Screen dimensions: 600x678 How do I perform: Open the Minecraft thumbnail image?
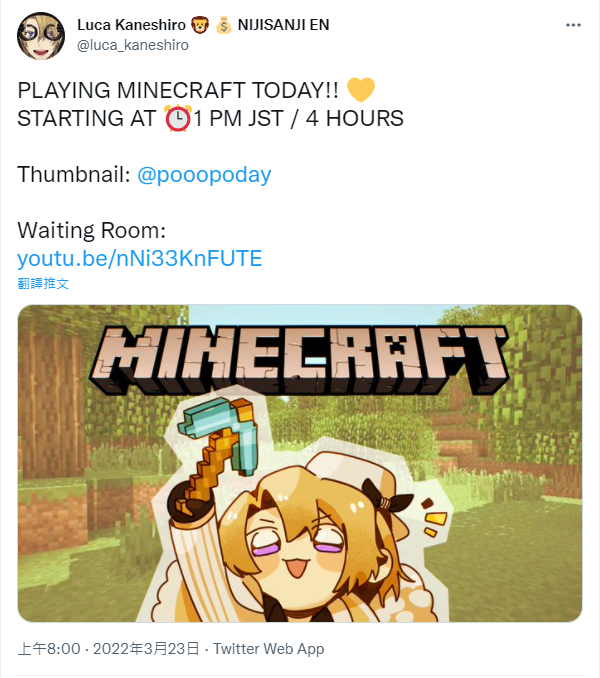[300, 464]
